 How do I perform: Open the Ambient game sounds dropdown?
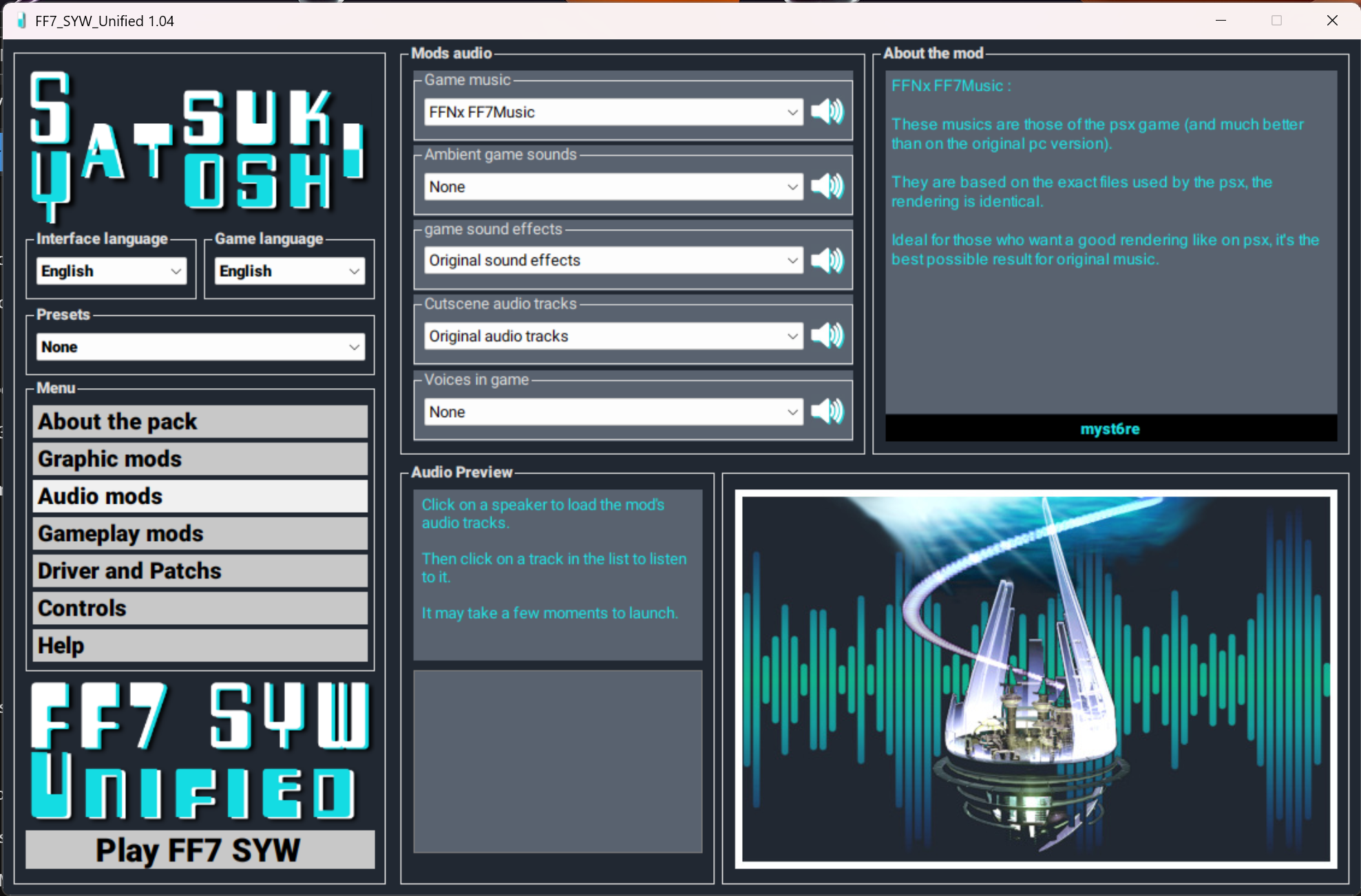click(613, 186)
